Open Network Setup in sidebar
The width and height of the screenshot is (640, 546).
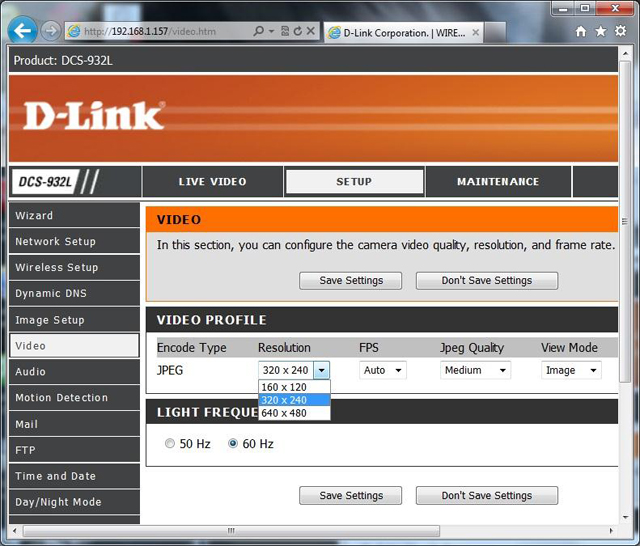pyautogui.click(x=74, y=241)
